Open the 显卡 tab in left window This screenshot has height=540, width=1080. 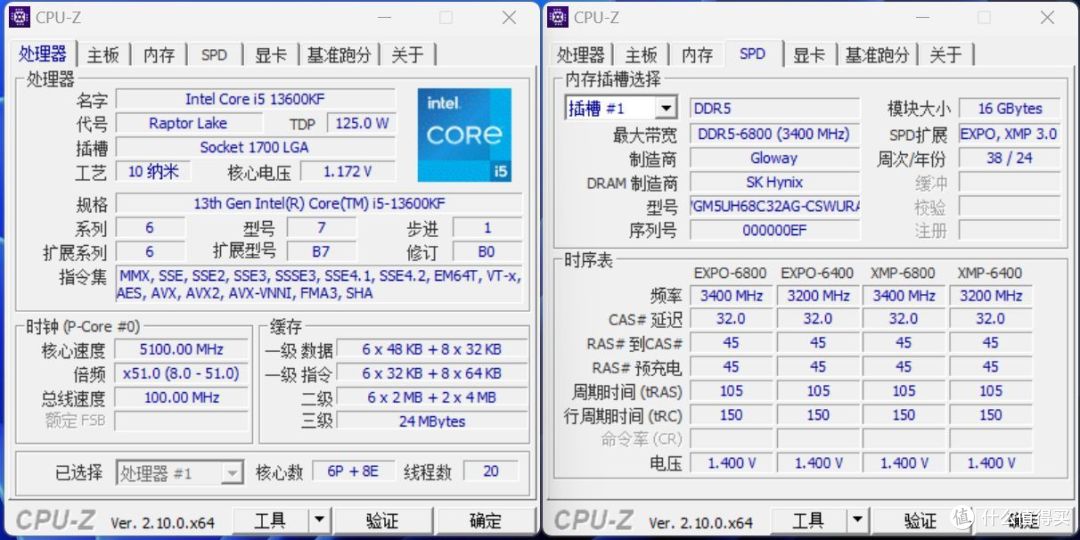271,55
